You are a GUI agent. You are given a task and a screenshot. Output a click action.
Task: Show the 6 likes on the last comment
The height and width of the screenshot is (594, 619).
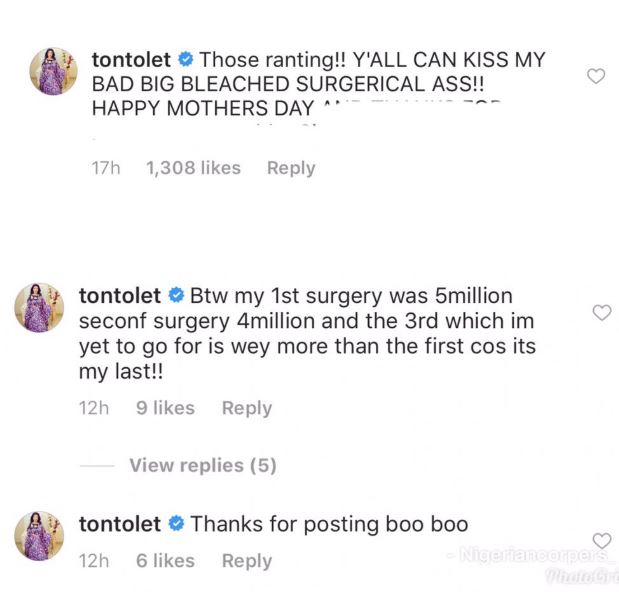(165, 561)
